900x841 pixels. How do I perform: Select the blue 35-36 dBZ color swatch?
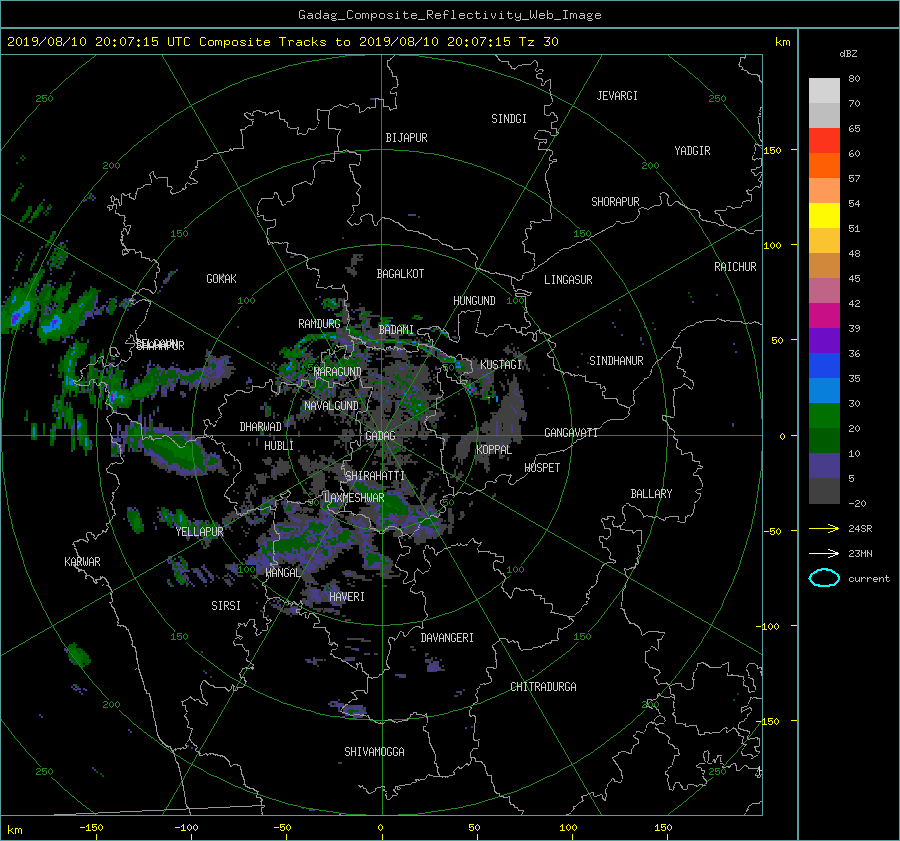pyautogui.click(x=824, y=366)
